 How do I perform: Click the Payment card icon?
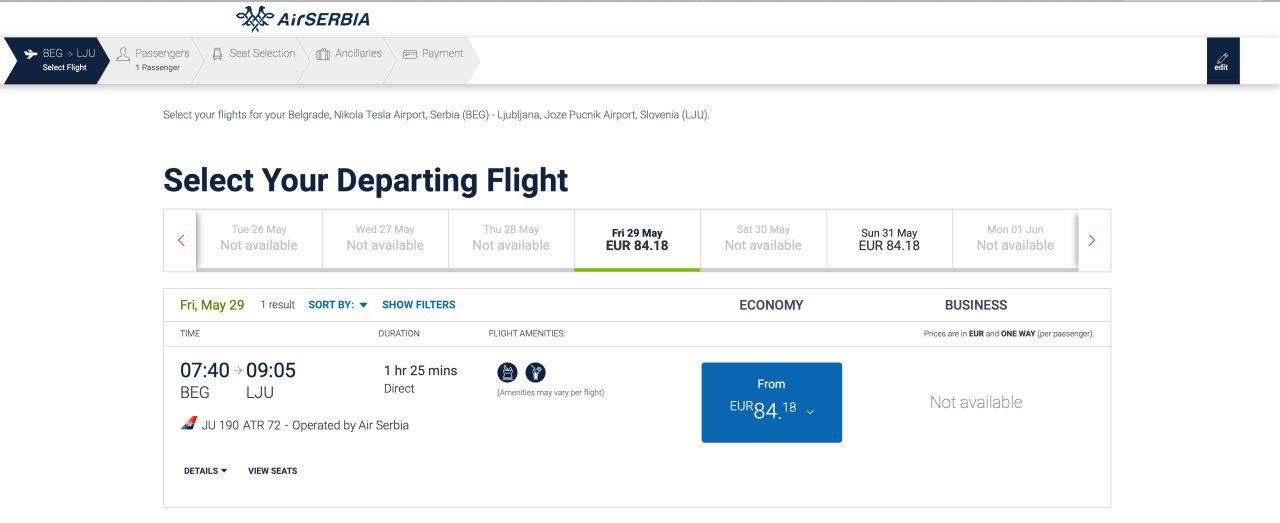tap(410, 54)
